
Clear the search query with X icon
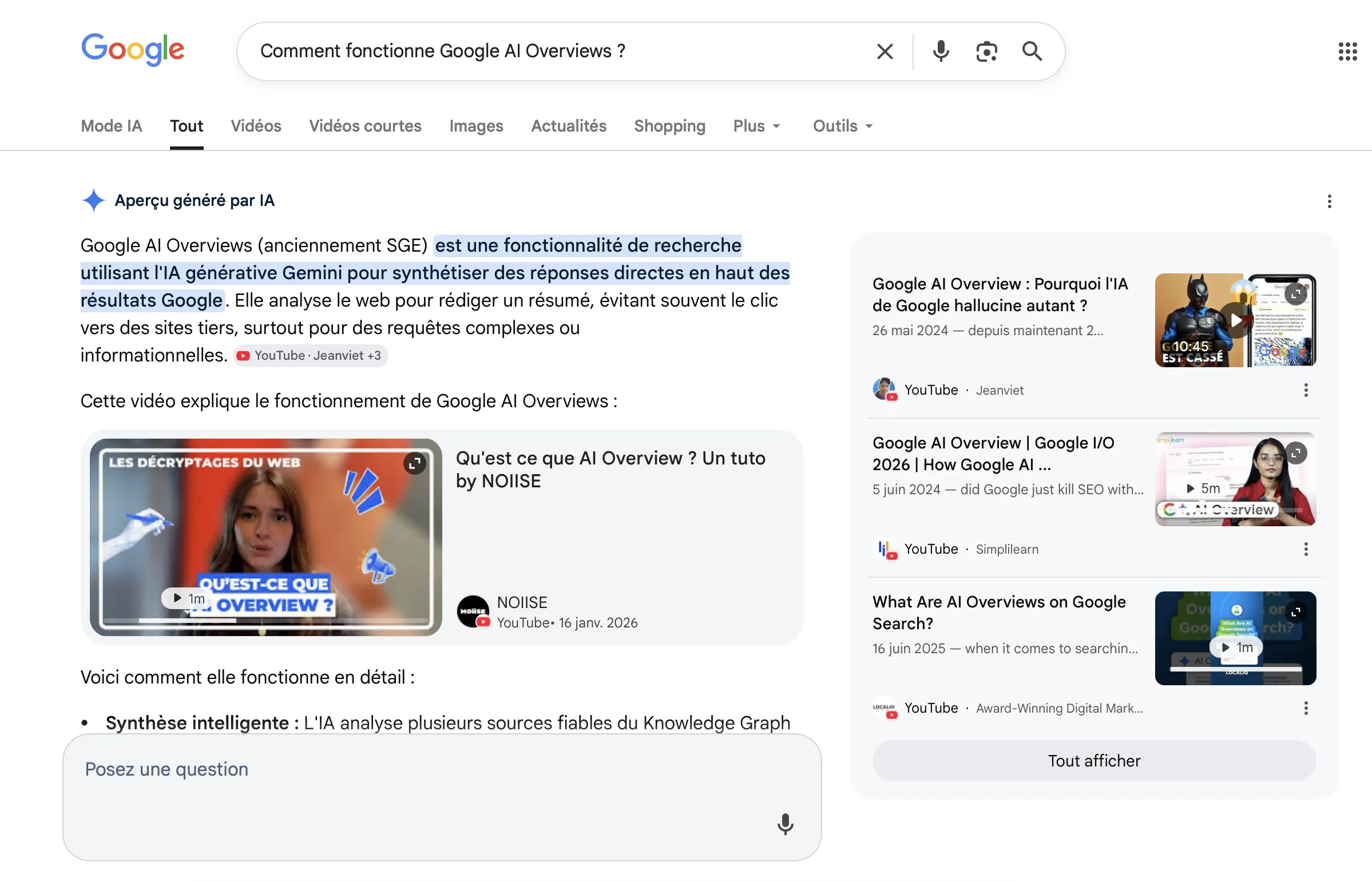[885, 51]
